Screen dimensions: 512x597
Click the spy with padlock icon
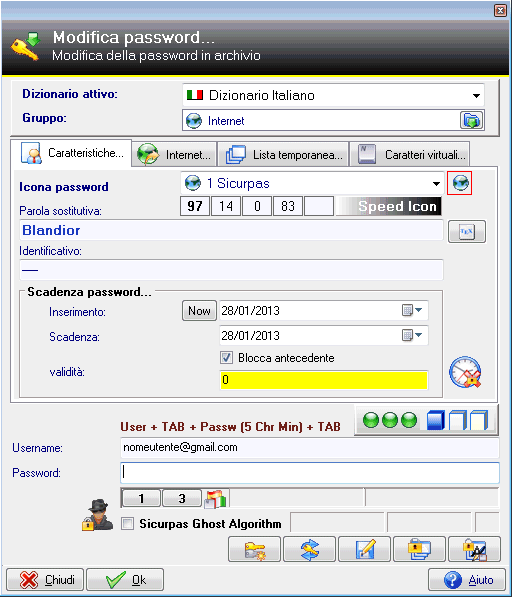coord(97,515)
